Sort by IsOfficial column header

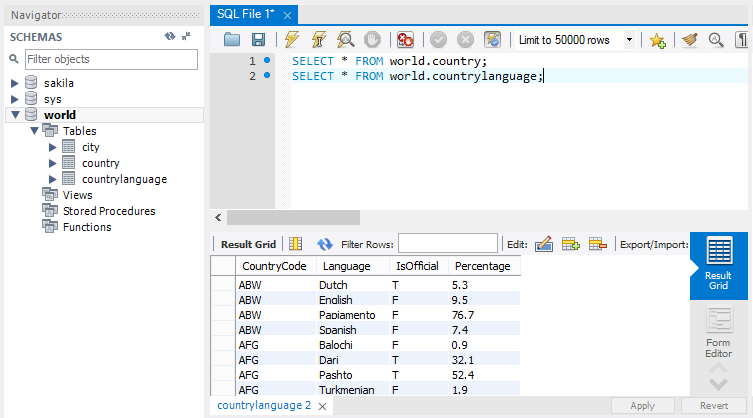coord(418,266)
